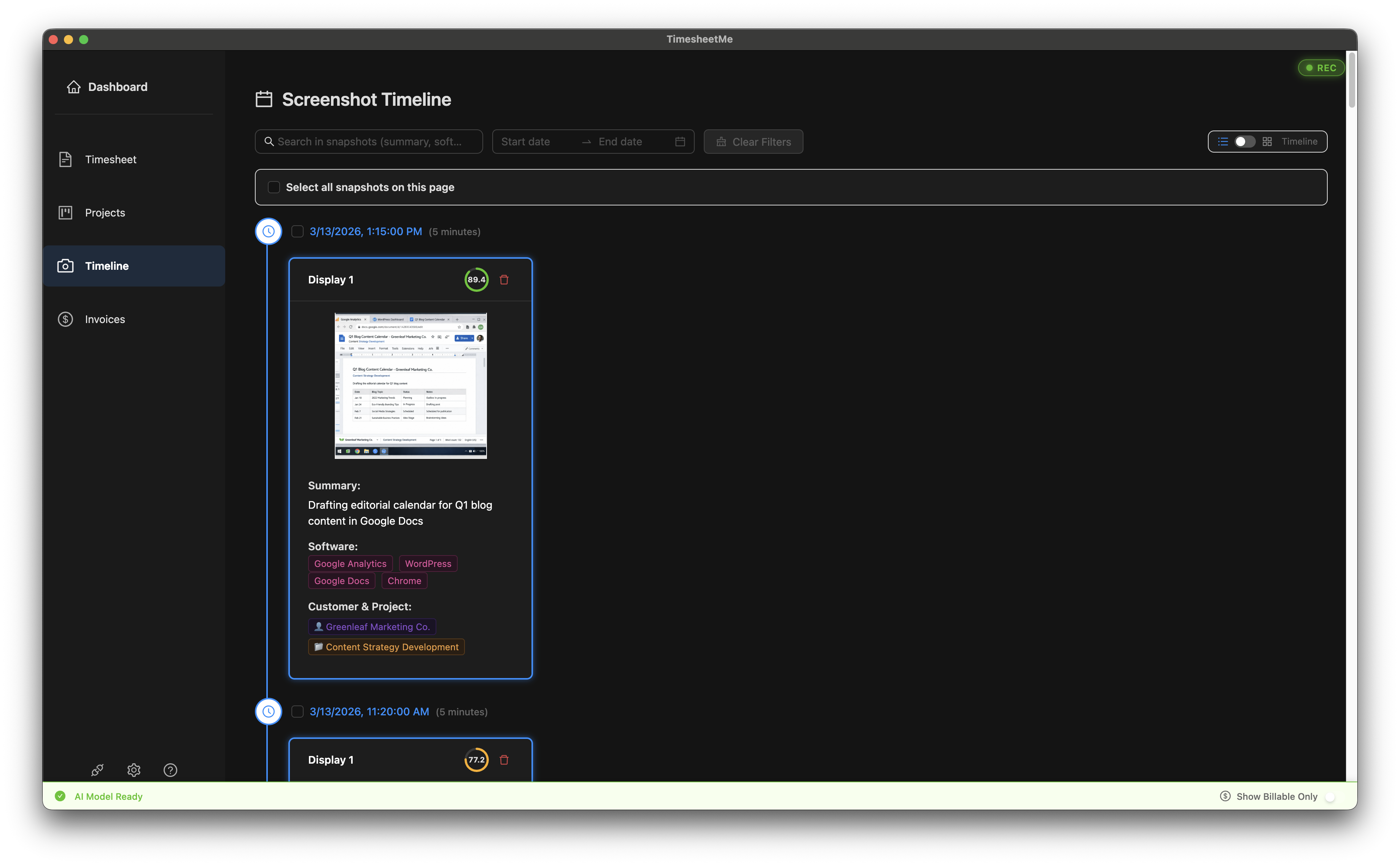
Task: Click the 3/13/2026, 11:20:00 AM timestamp link
Action: click(x=369, y=712)
